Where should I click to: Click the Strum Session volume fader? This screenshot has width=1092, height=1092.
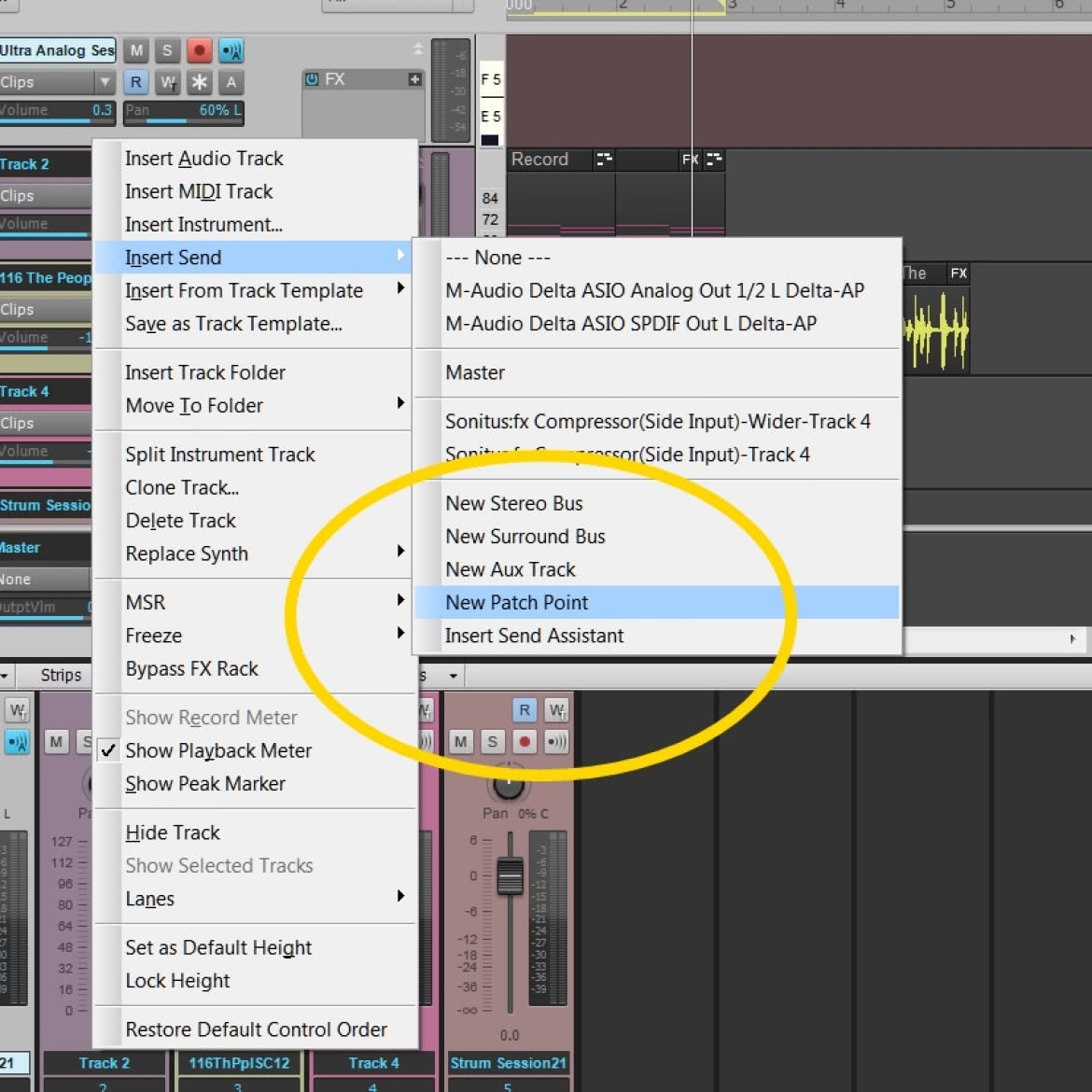click(x=510, y=876)
